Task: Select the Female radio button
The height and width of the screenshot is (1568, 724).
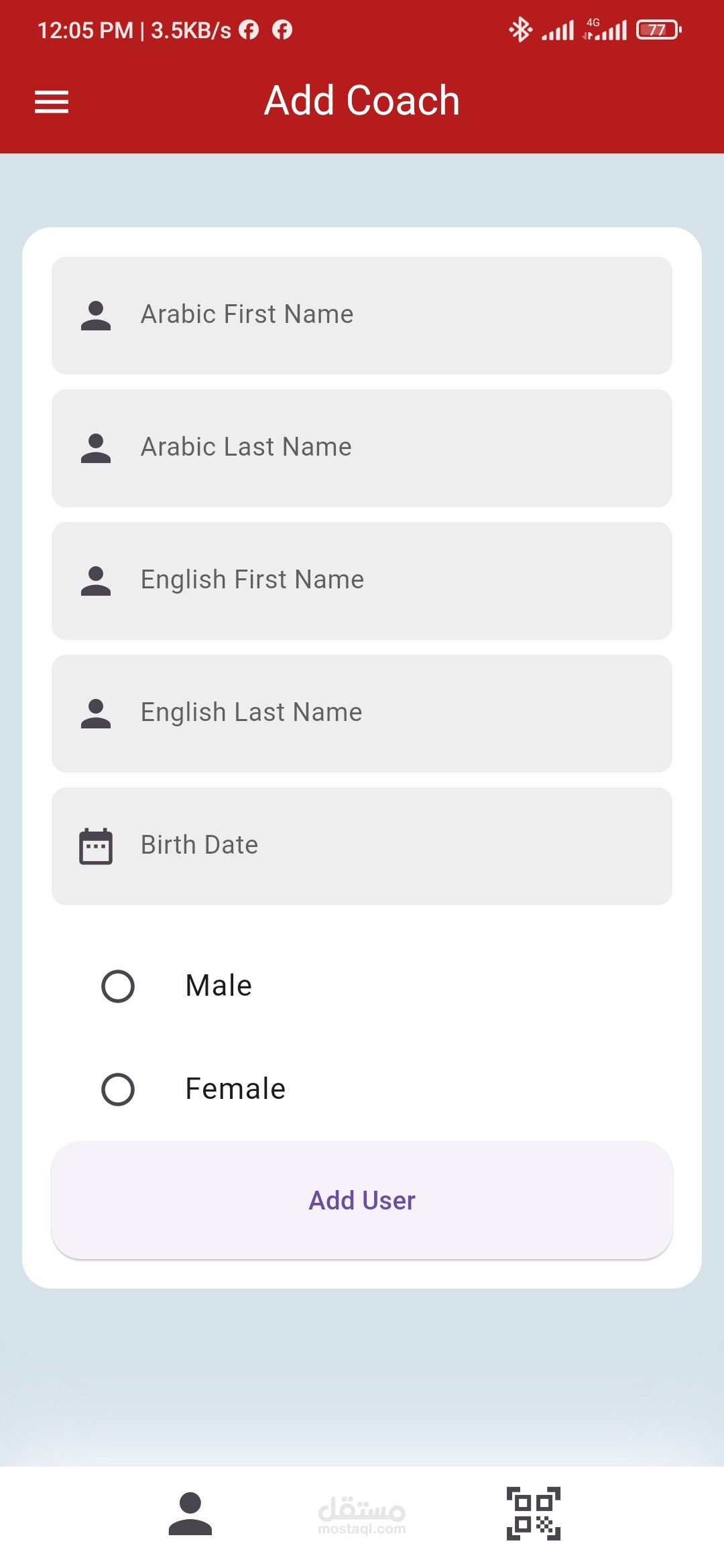Action: coord(118,1090)
